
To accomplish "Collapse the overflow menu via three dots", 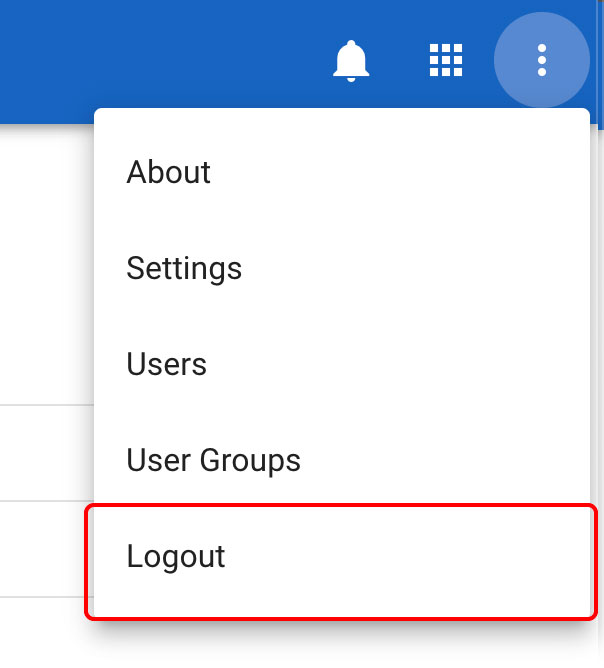I will (542, 60).
